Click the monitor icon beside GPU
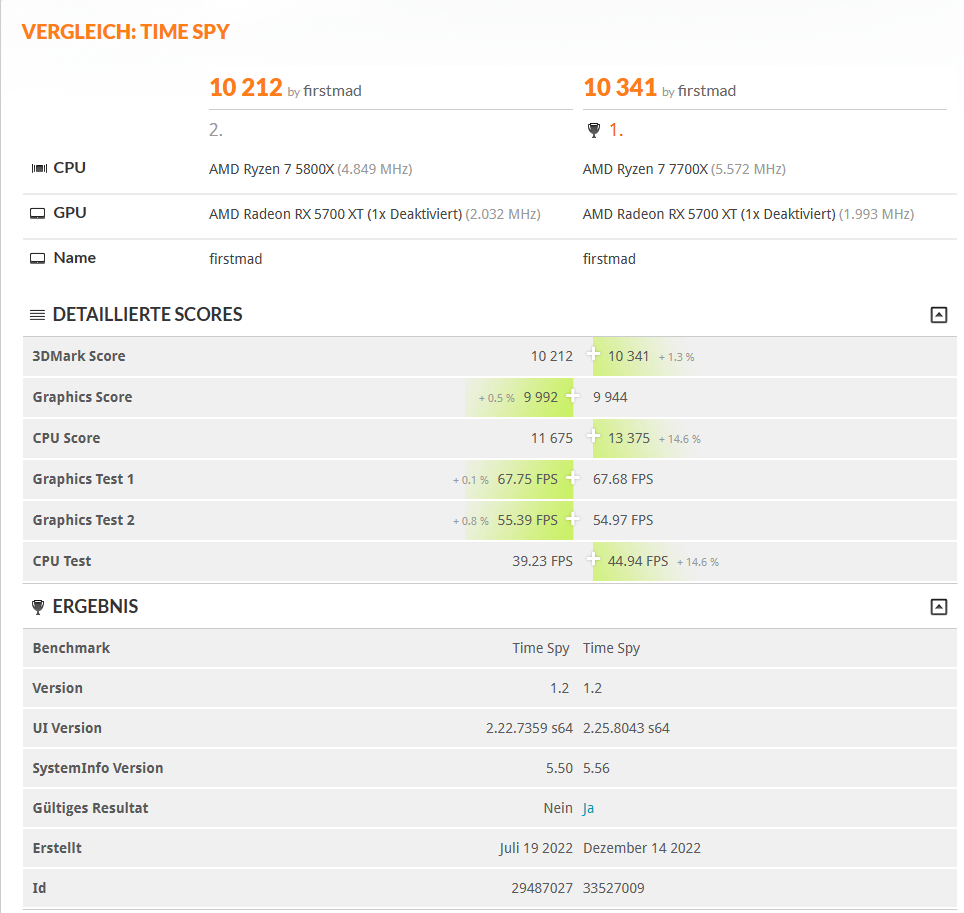The height and width of the screenshot is (913, 964). (38, 213)
